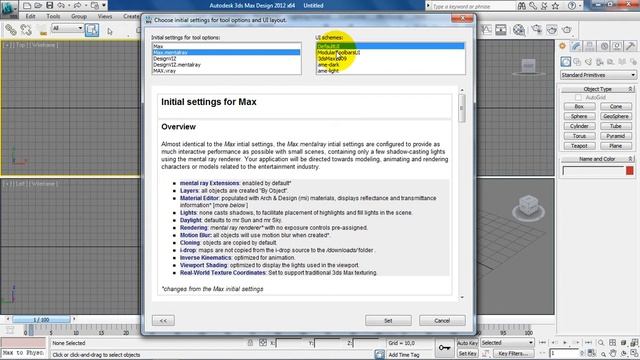640x360 pixels.
Task: Open the Help icon dropdown arrow
Action: pyautogui.click(x=580, y=6)
